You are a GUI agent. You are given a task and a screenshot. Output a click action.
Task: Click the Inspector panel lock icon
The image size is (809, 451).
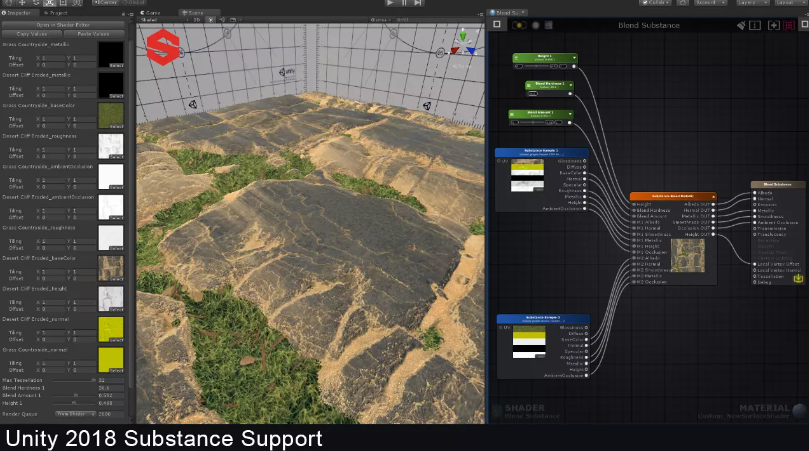[123, 13]
